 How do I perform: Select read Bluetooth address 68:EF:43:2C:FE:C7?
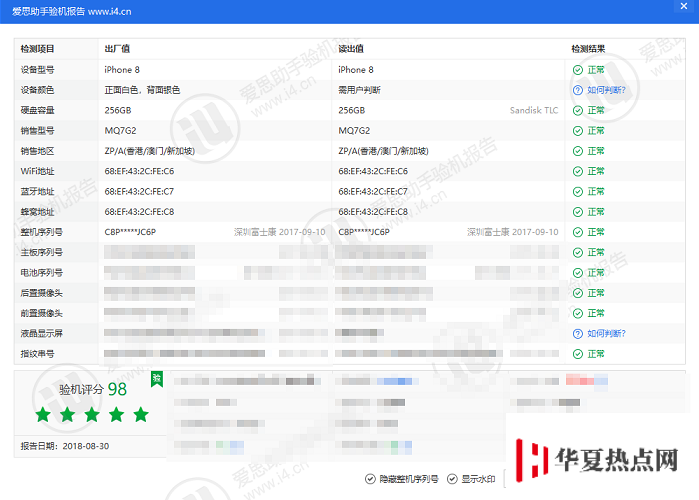click(x=373, y=192)
